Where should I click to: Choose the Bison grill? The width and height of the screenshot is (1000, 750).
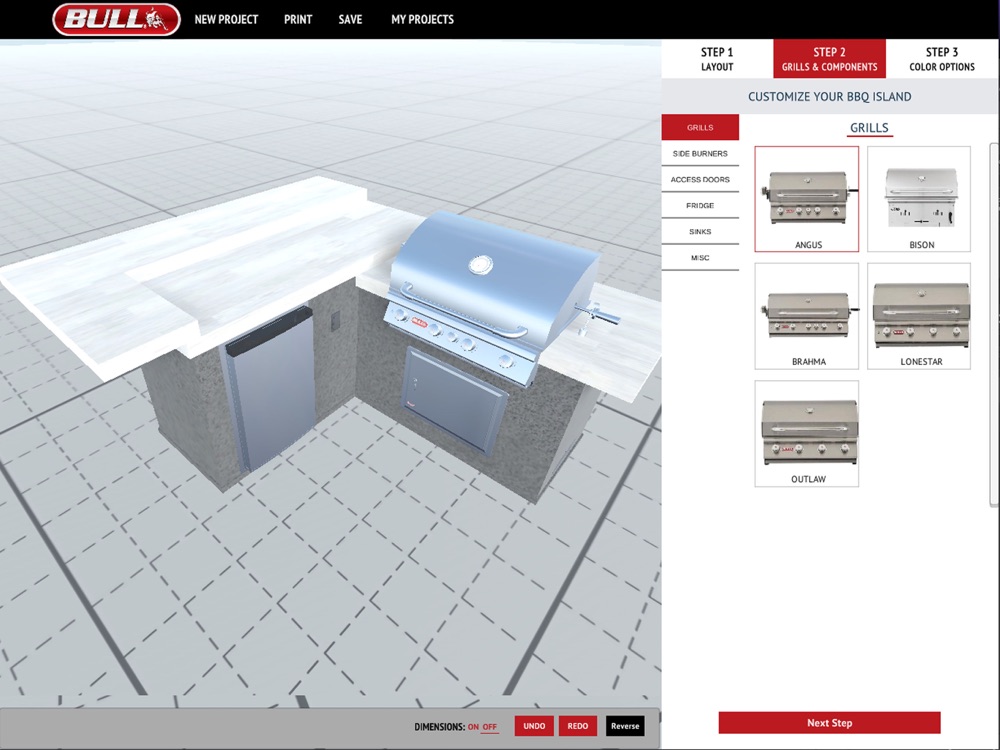point(919,199)
